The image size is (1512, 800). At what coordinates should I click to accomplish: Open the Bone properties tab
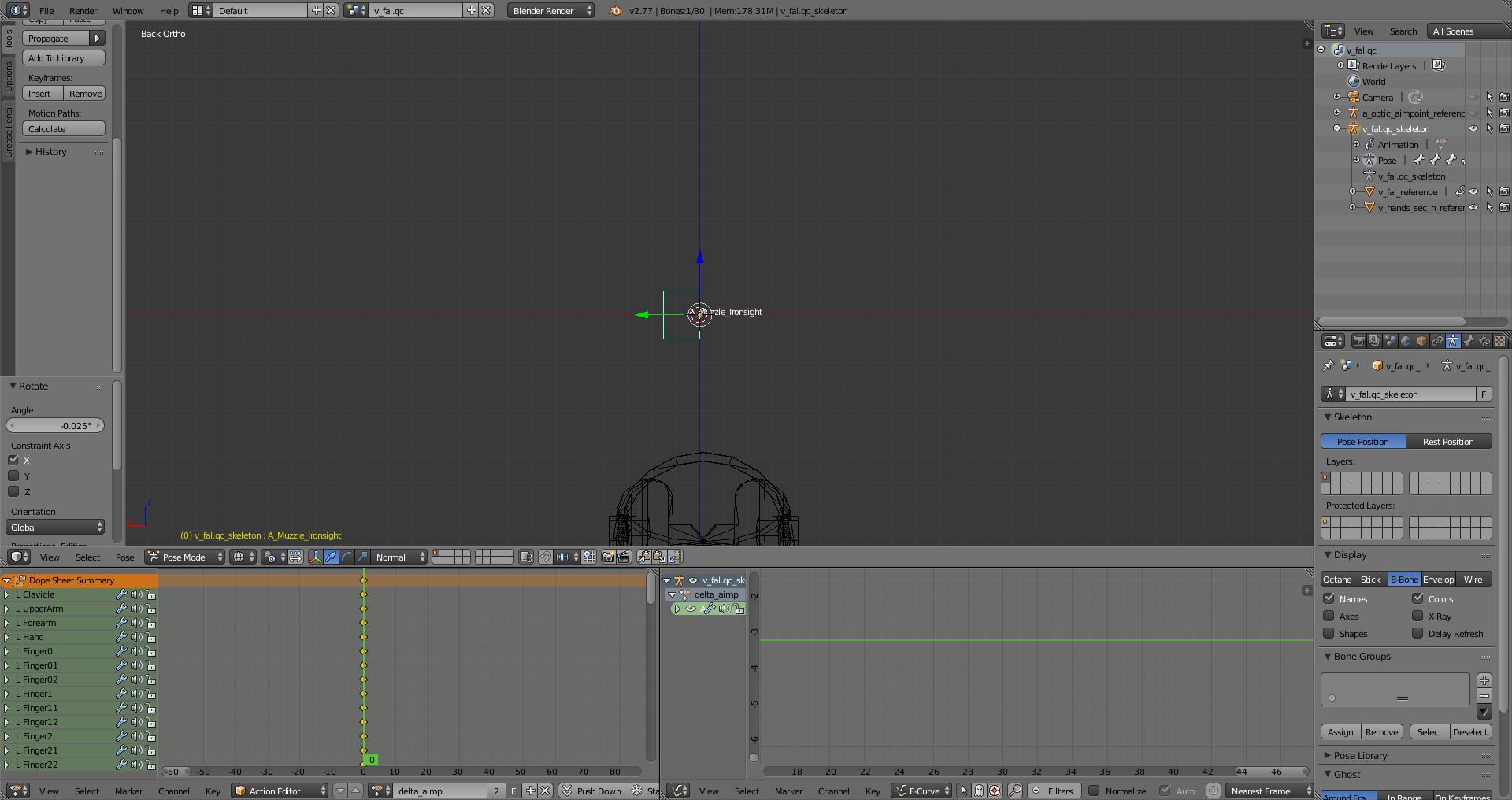(x=1469, y=341)
